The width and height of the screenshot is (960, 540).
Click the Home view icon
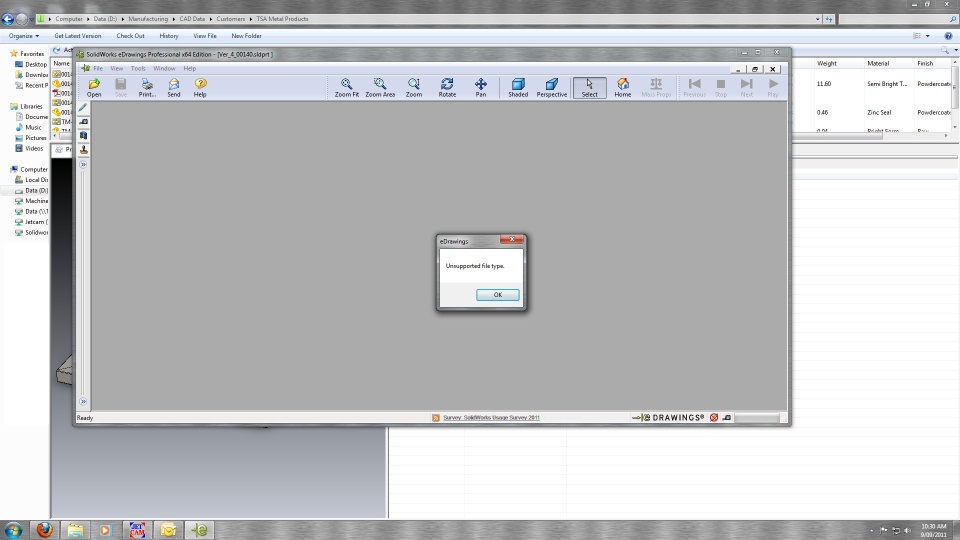pos(623,87)
